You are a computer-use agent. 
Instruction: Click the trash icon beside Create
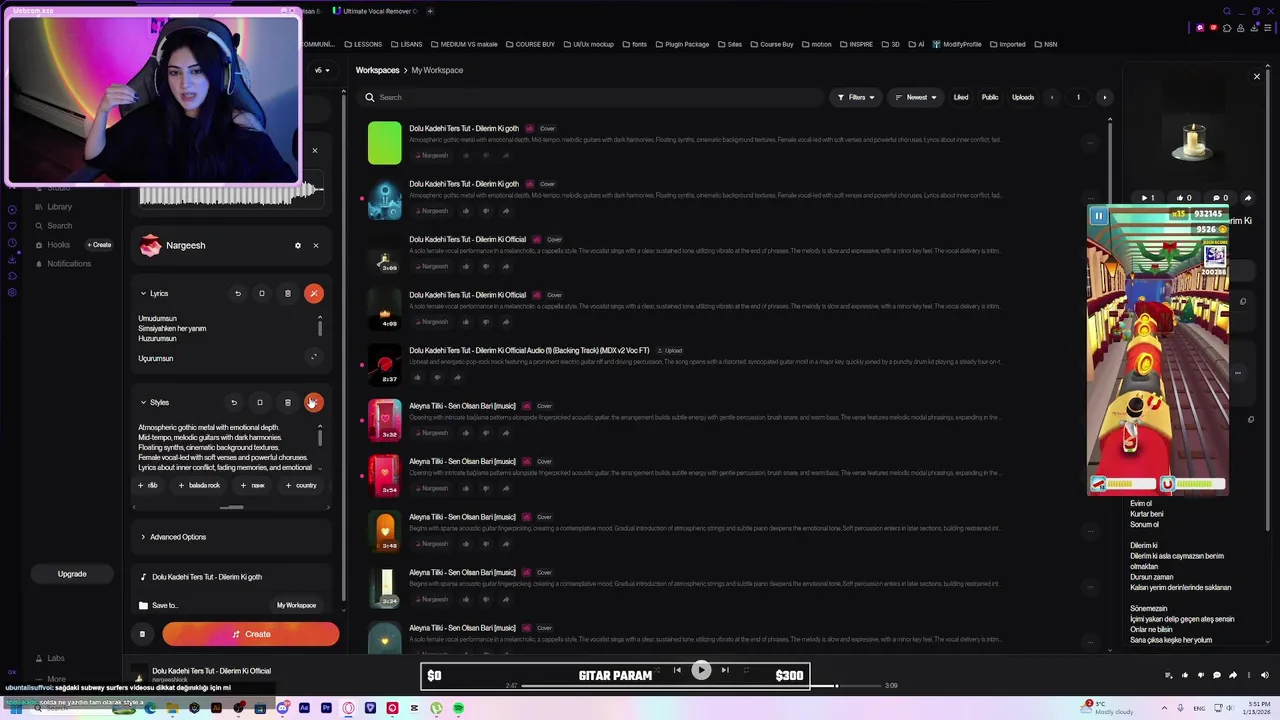pos(142,634)
